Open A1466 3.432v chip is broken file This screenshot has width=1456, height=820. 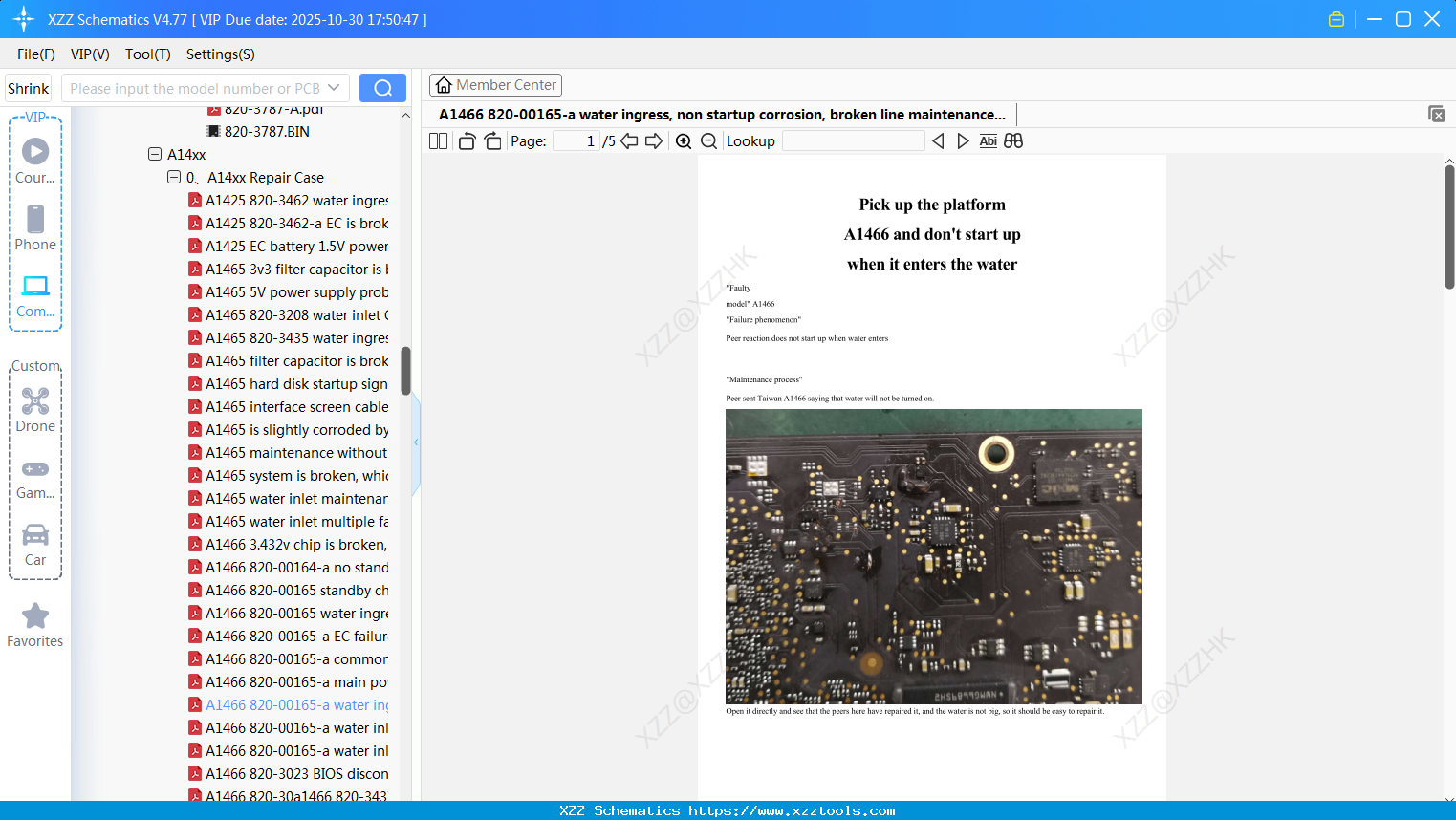296,545
